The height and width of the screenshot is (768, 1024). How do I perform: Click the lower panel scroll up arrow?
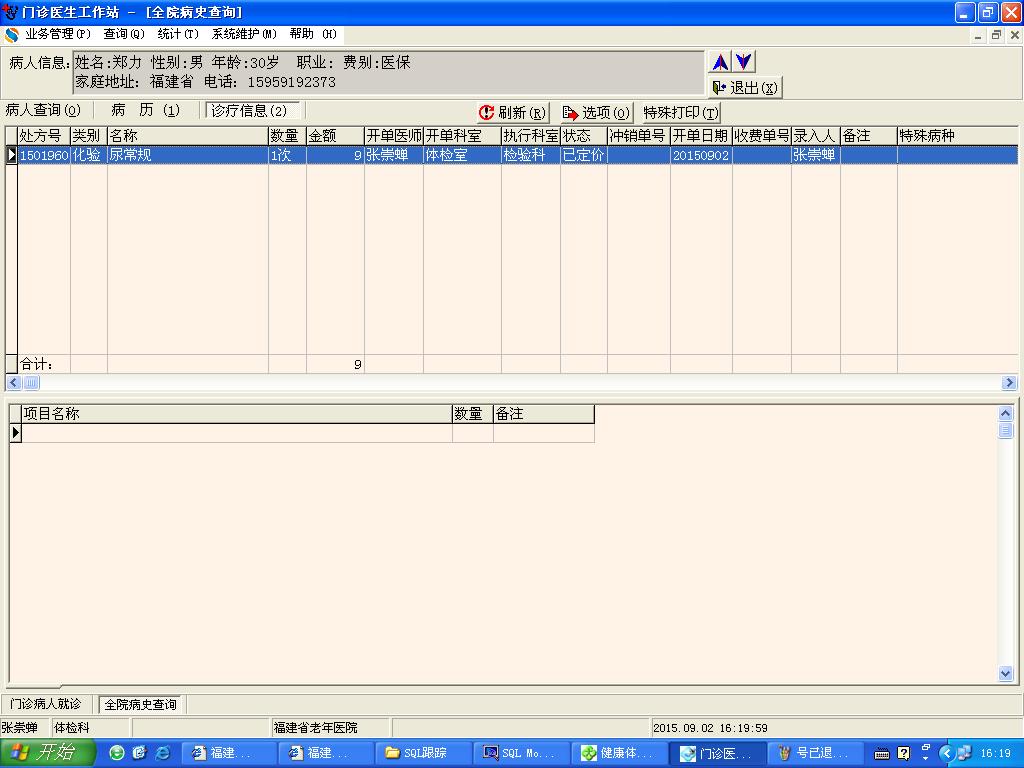click(x=1006, y=413)
